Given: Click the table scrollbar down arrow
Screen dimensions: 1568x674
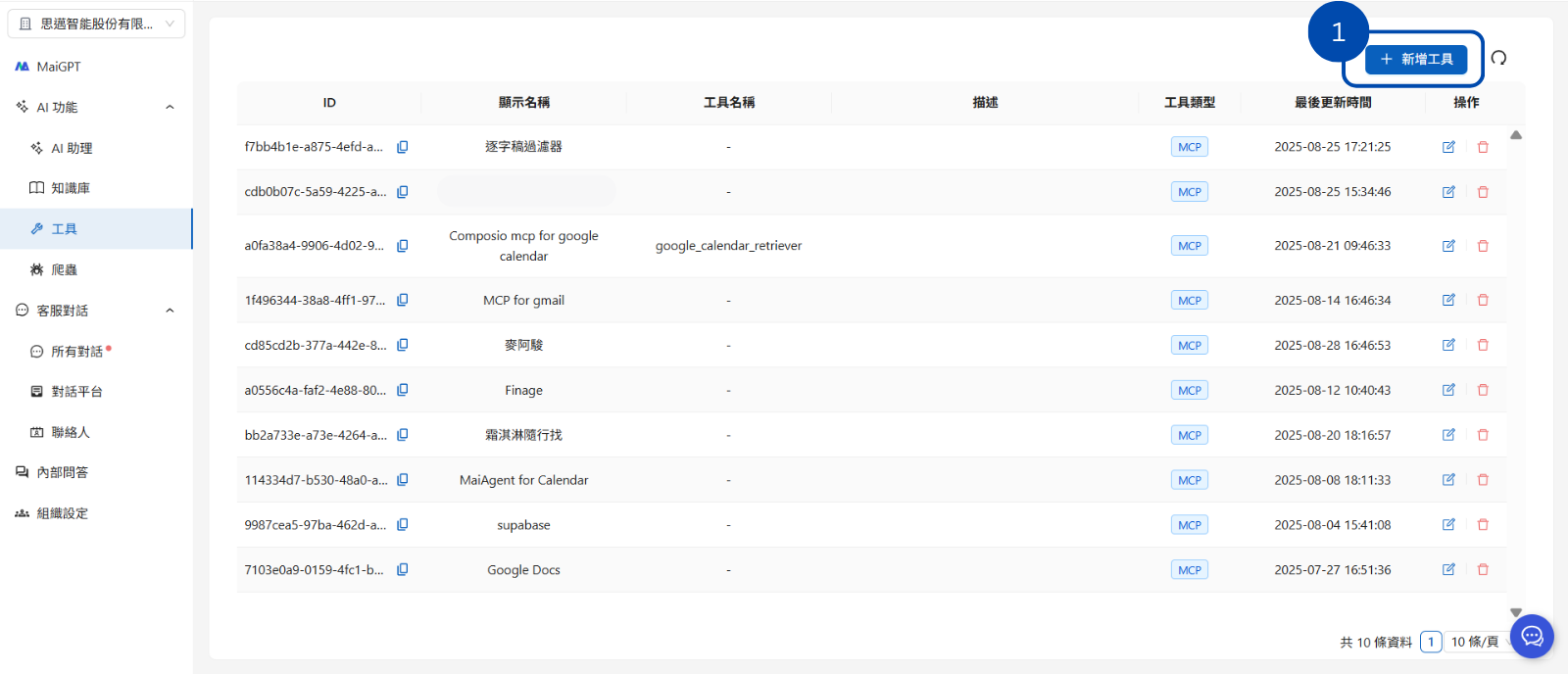Looking at the screenshot, I should point(1516,612).
